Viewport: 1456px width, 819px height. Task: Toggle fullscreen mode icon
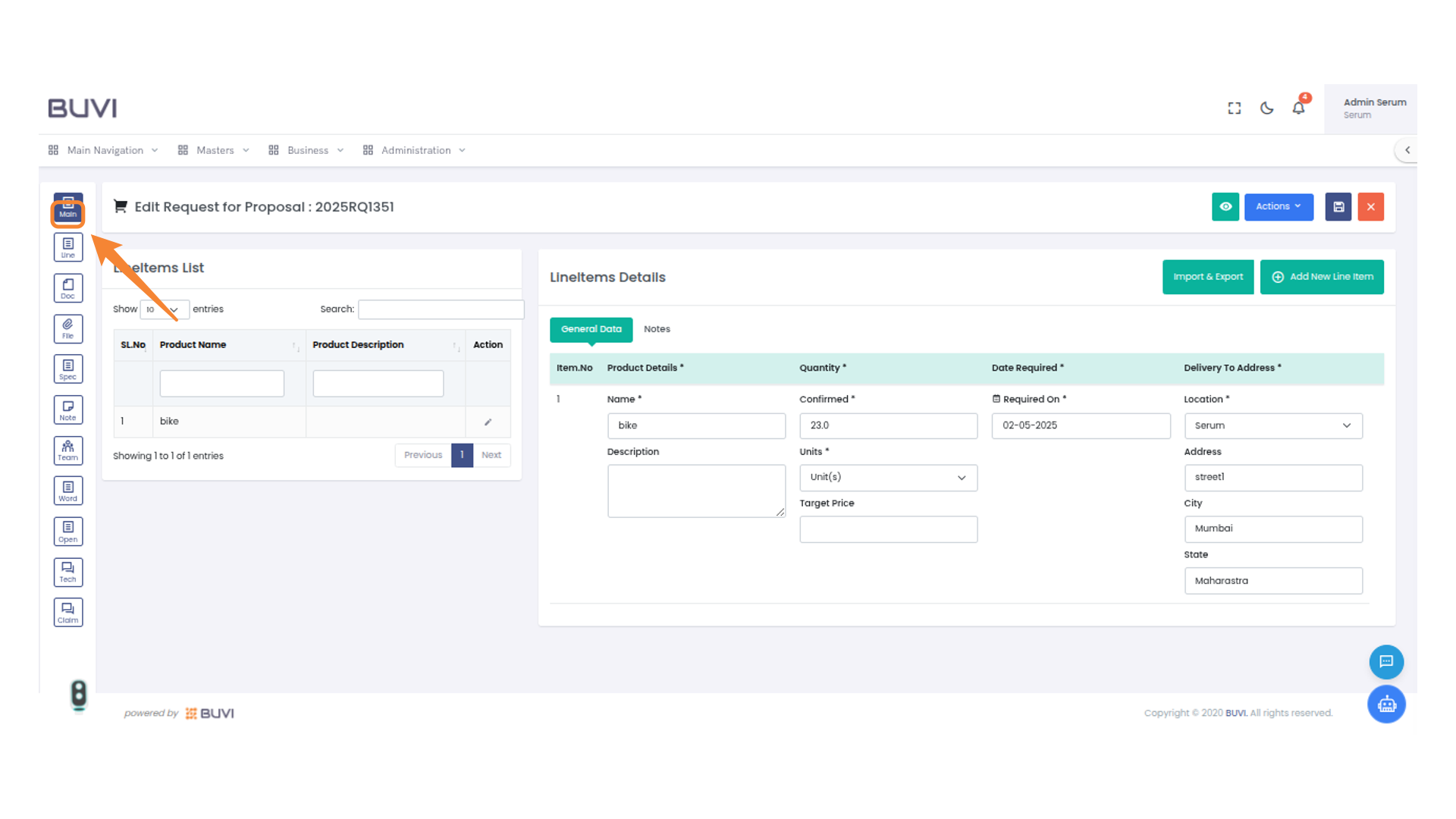pos(1234,108)
